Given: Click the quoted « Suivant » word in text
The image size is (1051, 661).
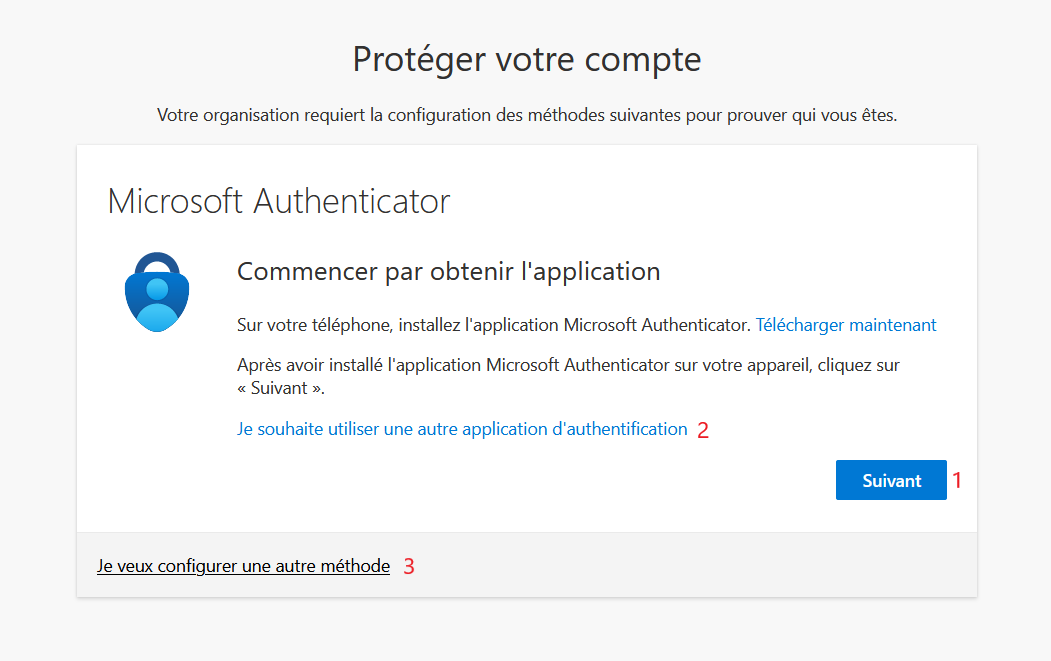Looking at the screenshot, I should pyautogui.click(x=281, y=388).
